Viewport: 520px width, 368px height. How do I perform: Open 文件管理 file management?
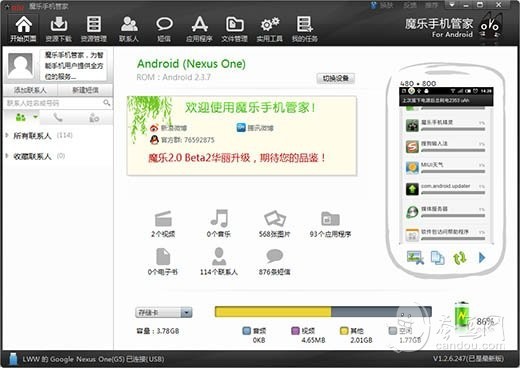(235, 29)
